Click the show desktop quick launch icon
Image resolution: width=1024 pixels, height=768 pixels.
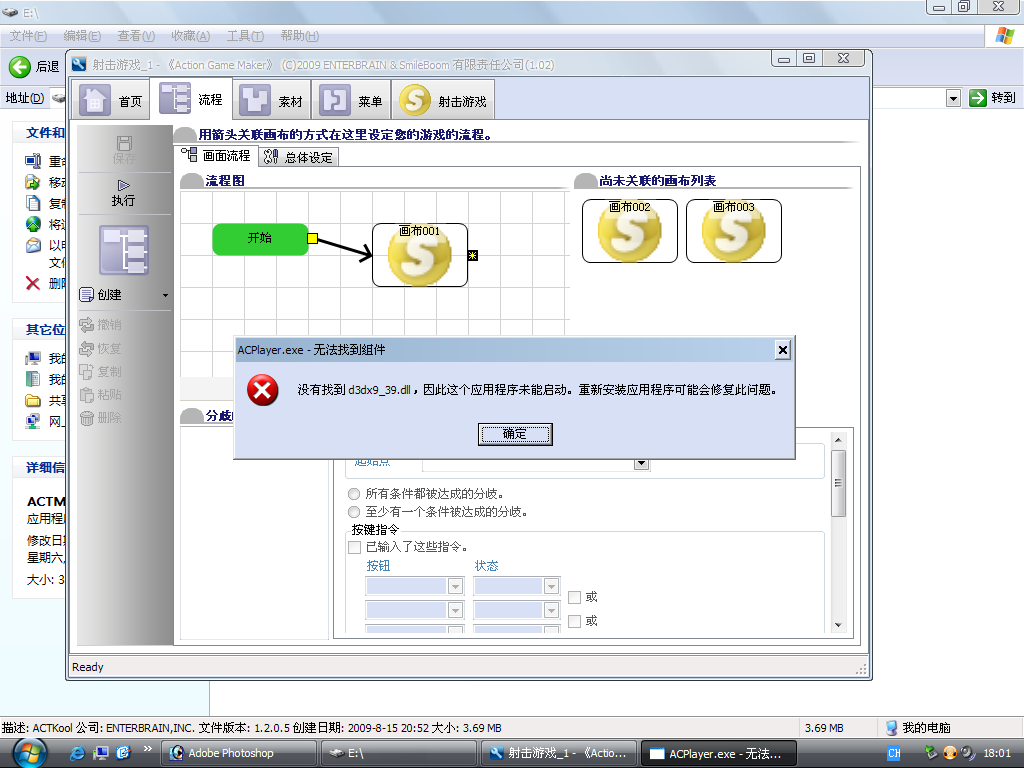101,753
